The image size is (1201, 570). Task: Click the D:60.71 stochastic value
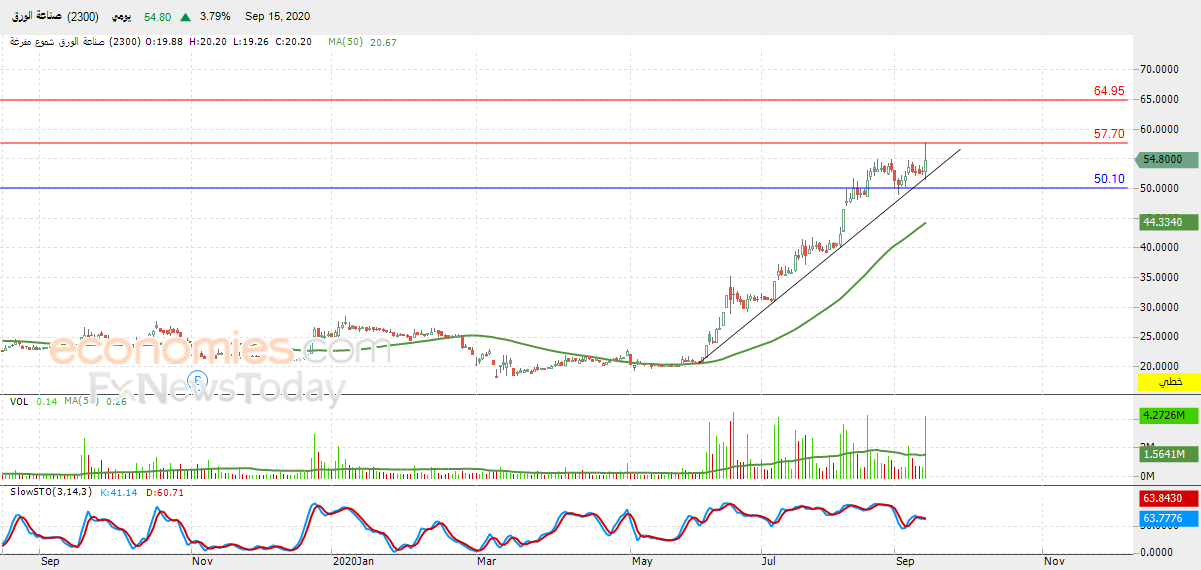coord(164,492)
